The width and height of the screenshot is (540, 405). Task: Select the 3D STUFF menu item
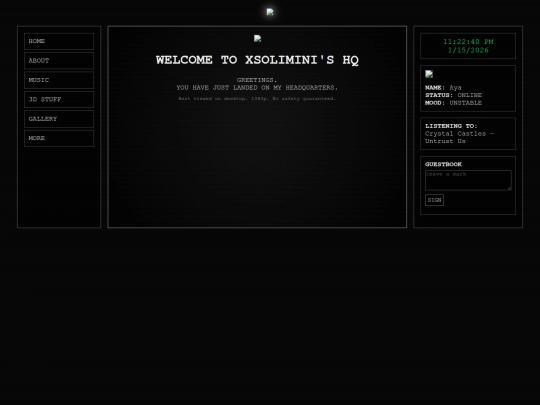(x=59, y=100)
